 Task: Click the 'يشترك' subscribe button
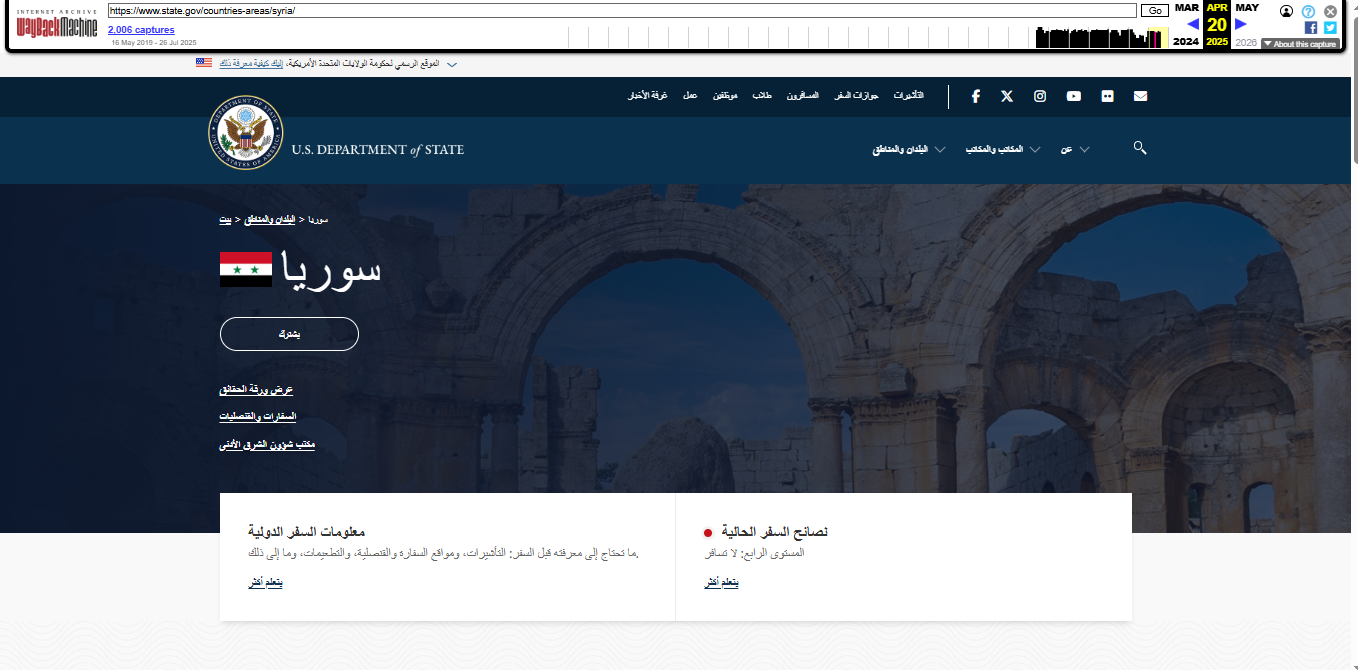coord(289,334)
